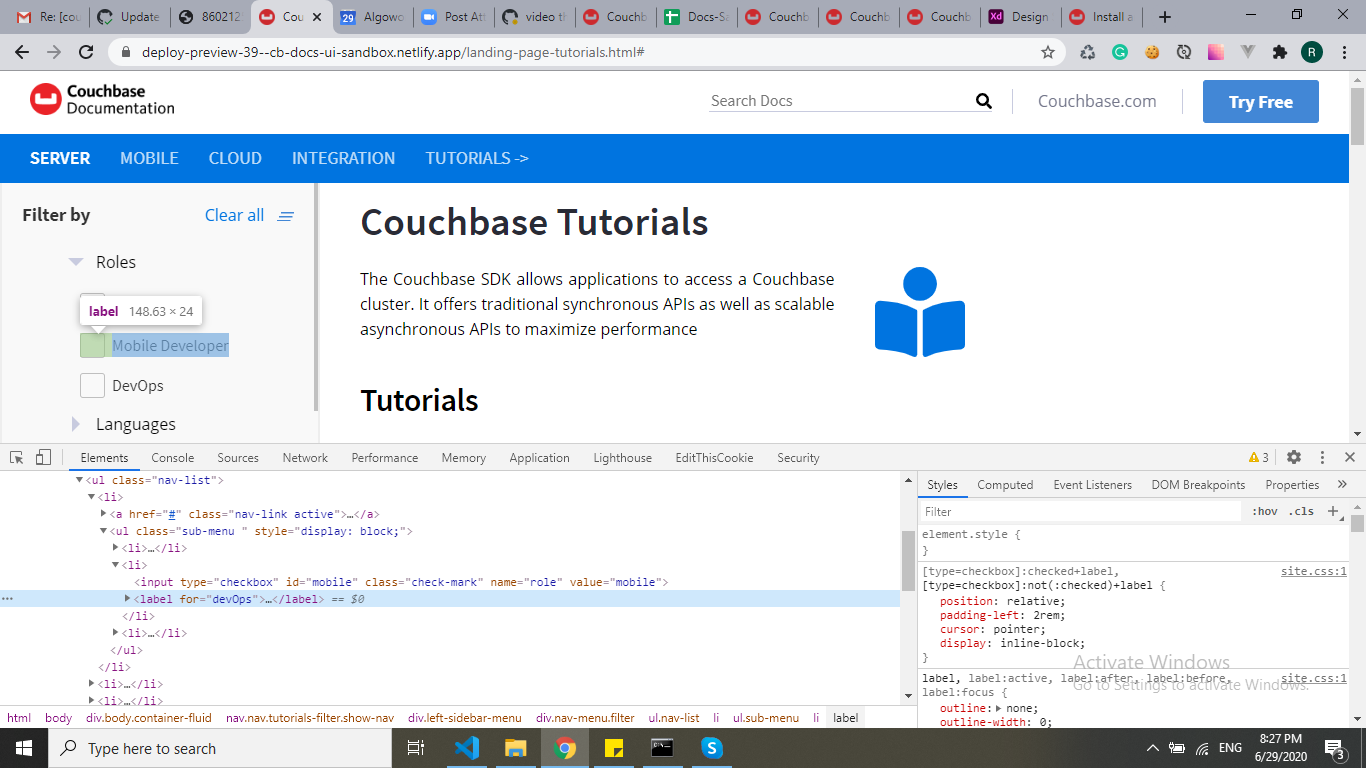Switch to the Console tab

(173, 458)
